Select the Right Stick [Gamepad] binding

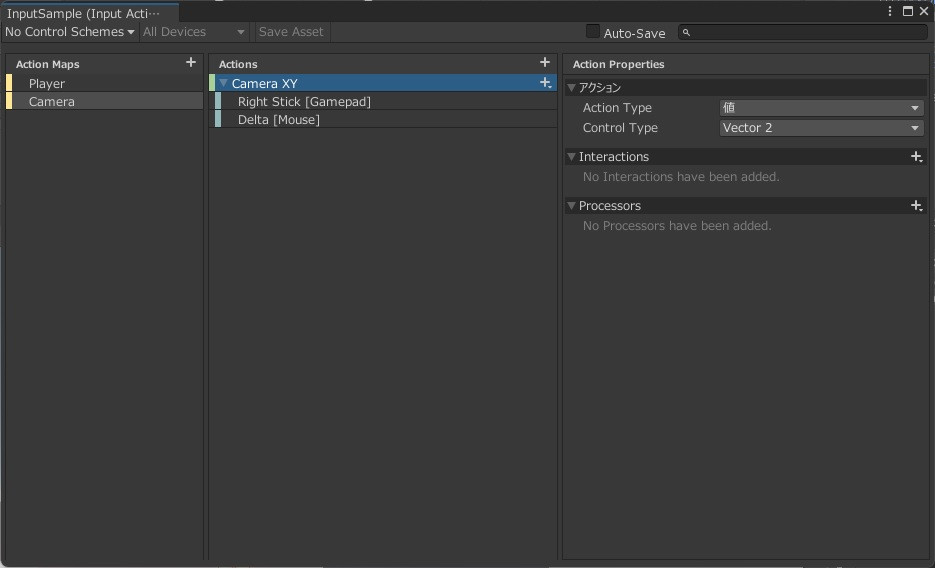click(304, 102)
